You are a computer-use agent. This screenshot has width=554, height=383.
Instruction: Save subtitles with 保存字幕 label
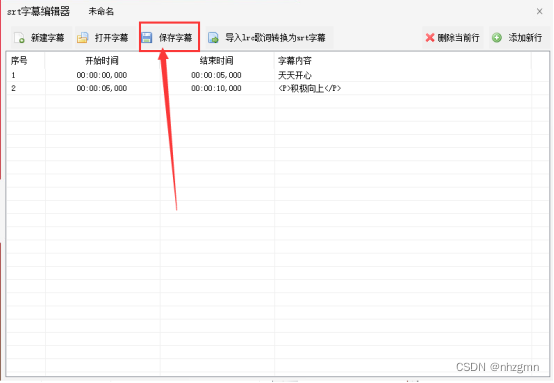[x=175, y=37]
